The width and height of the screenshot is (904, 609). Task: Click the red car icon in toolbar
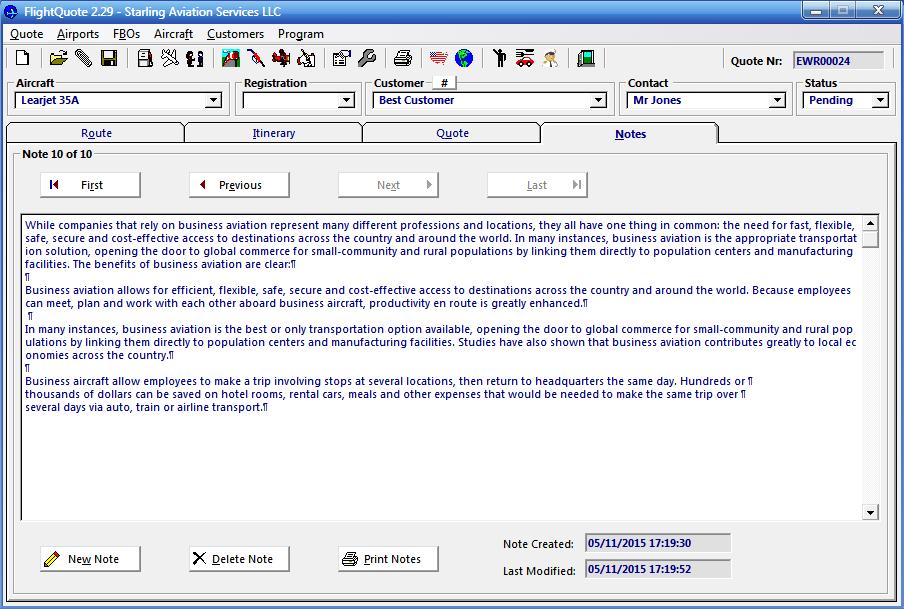click(x=525, y=59)
